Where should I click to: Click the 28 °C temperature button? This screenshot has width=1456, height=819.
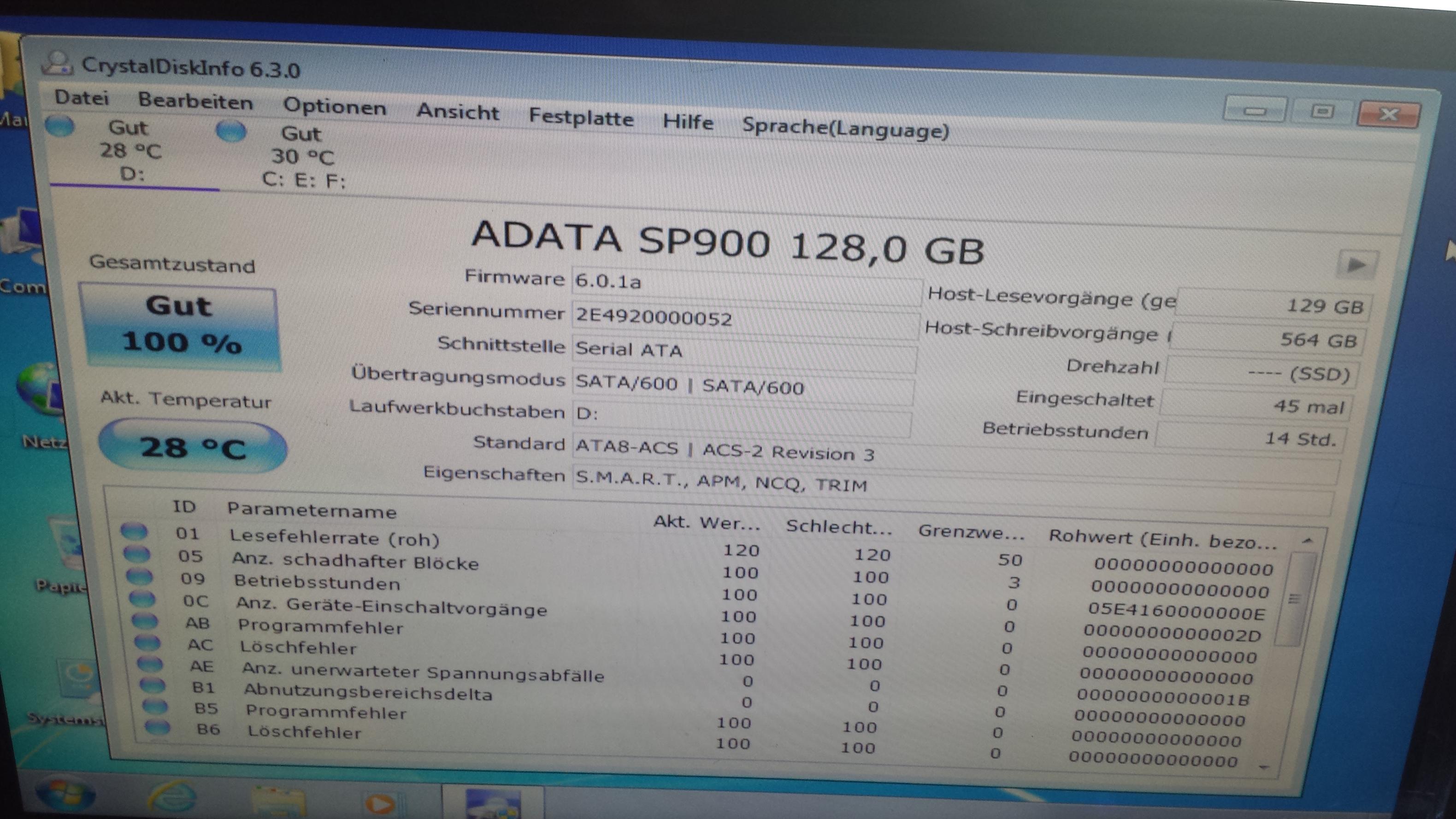[x=193, y=447]
